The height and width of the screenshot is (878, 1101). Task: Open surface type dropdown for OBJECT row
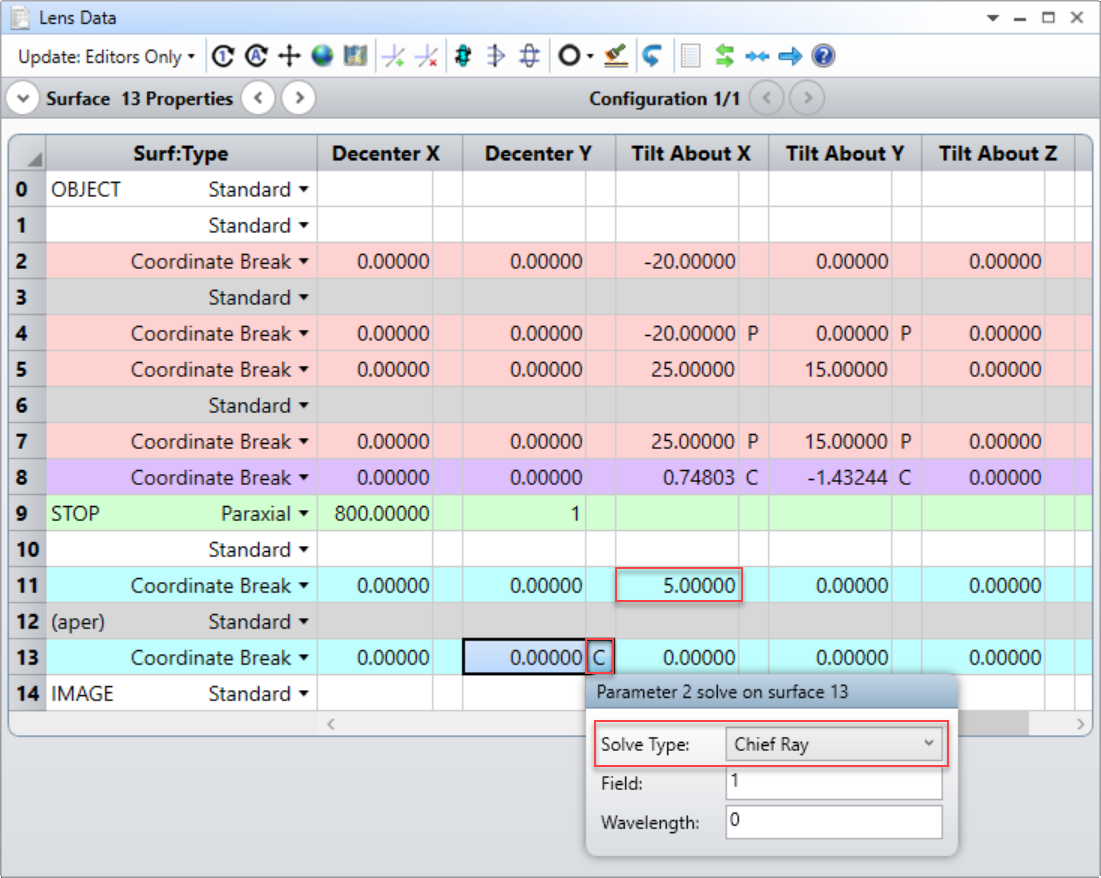tap(303, 190)
